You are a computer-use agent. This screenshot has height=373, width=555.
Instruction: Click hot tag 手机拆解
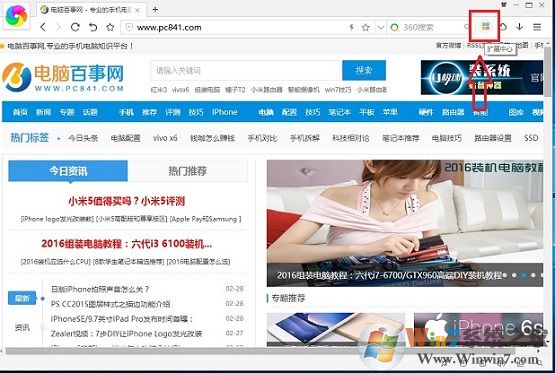click(305, 138)
